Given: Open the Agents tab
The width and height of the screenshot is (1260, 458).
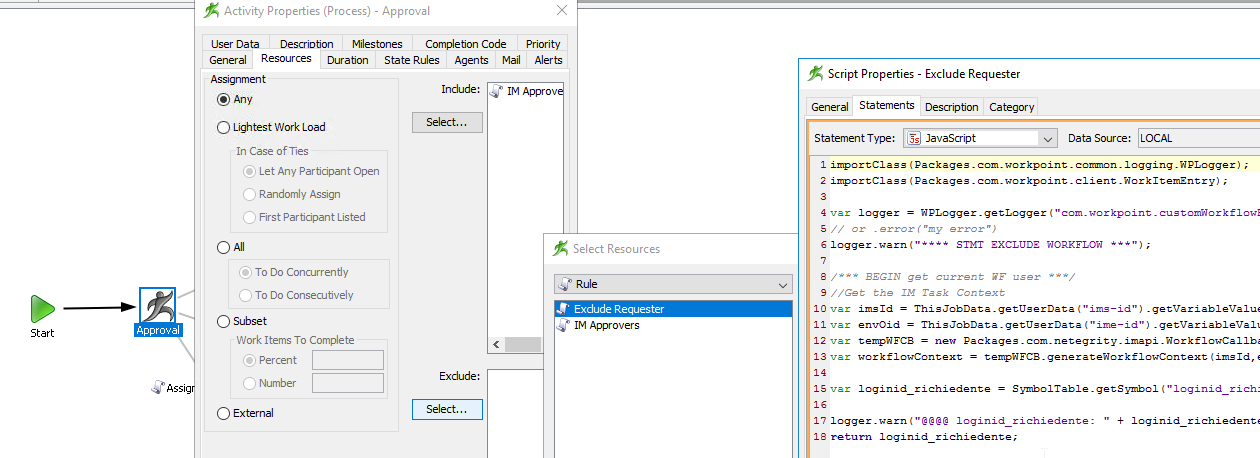Looking at the screenshot, I should [472, 60].
